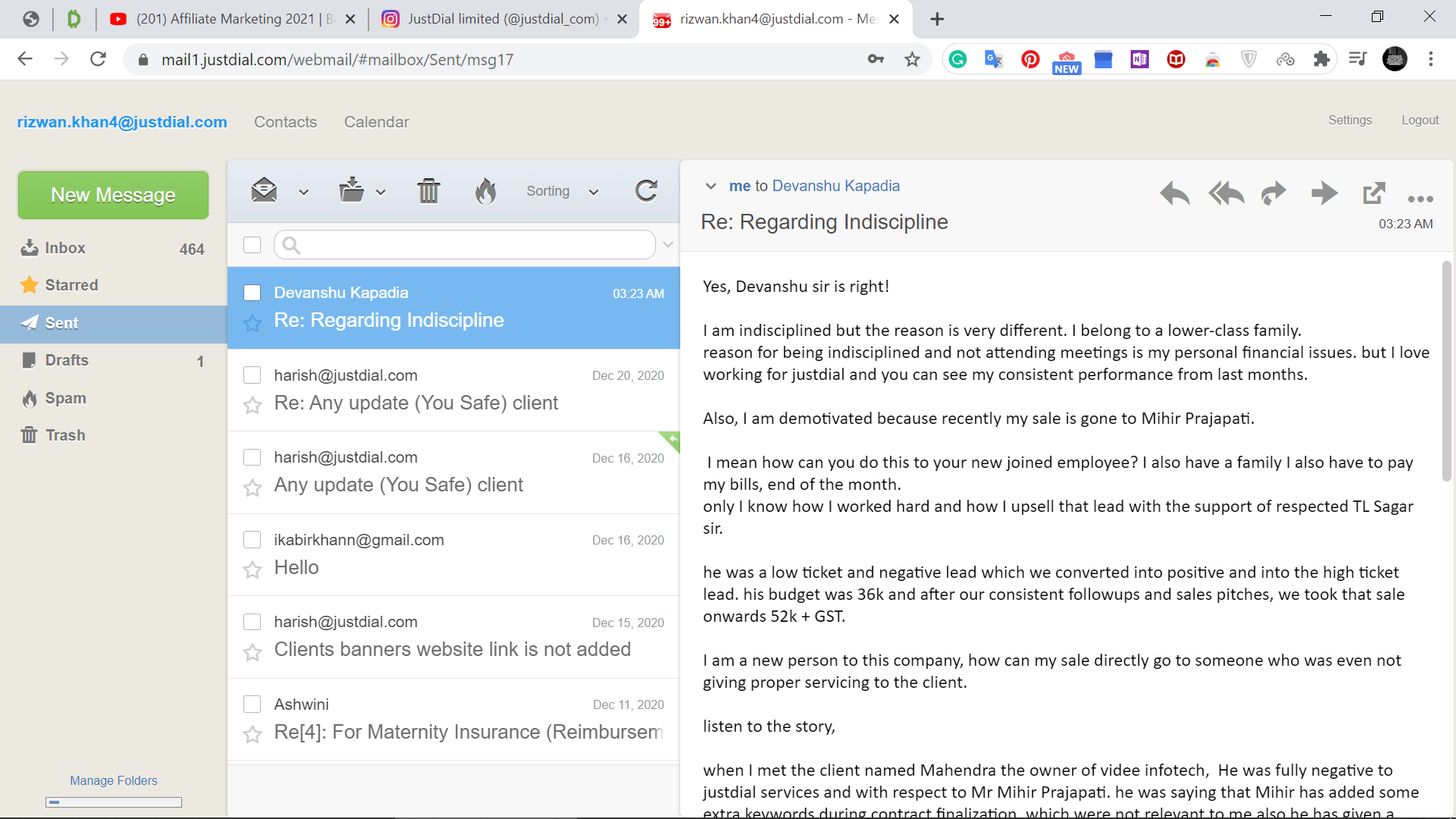Click the New Message button
Image resolution: width=1456 pixels, height=819 pixels.
[x=113, y=195]
